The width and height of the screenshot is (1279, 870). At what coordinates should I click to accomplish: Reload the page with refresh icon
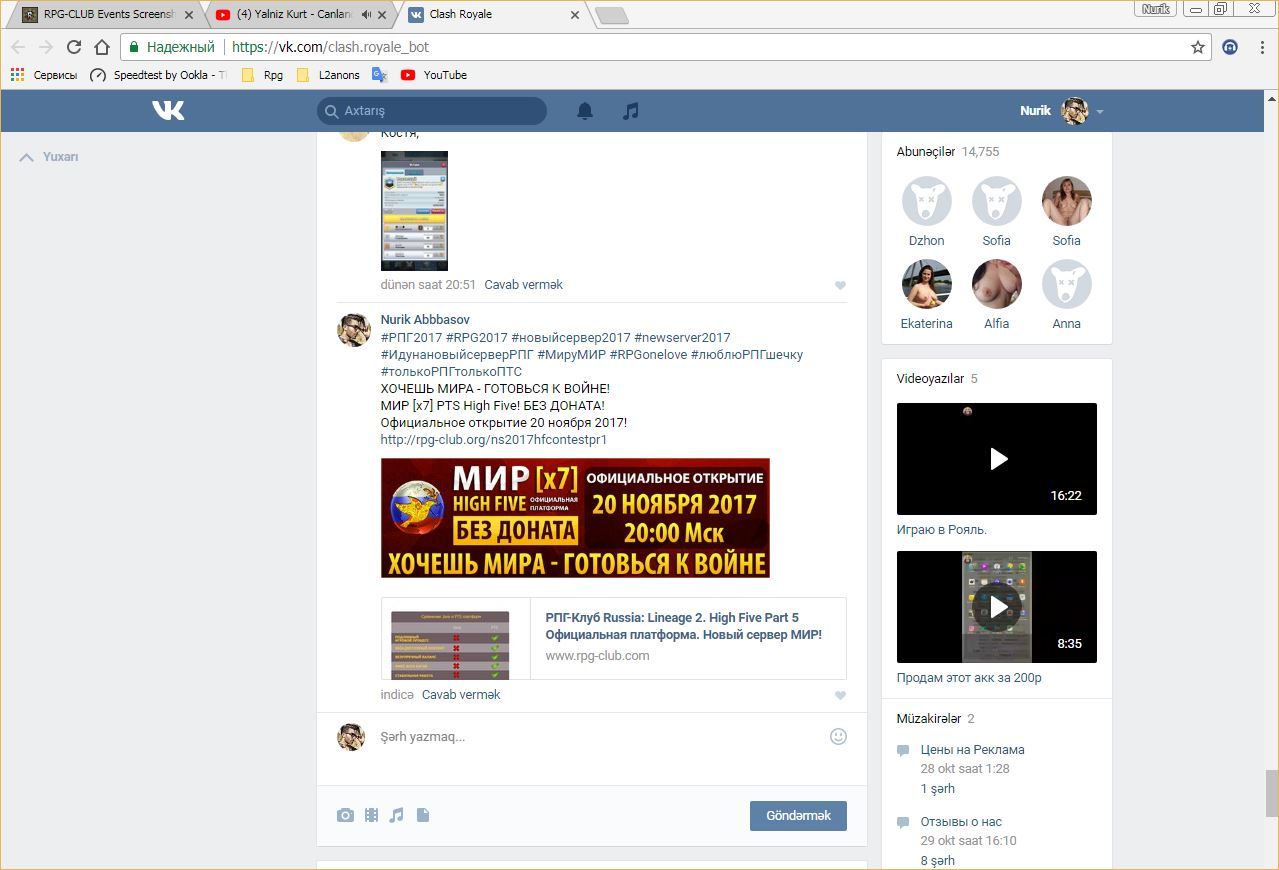74,47
